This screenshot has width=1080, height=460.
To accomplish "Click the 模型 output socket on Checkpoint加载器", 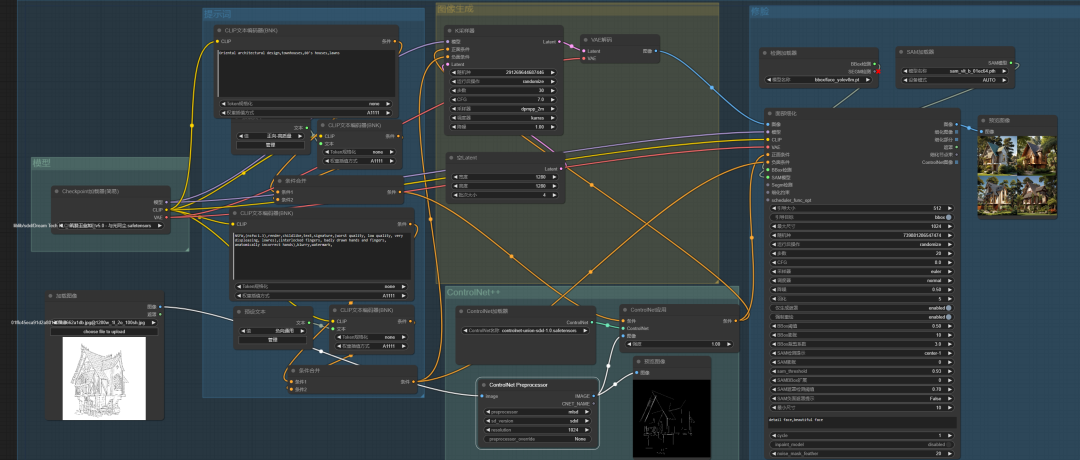I will click(166, 202).
